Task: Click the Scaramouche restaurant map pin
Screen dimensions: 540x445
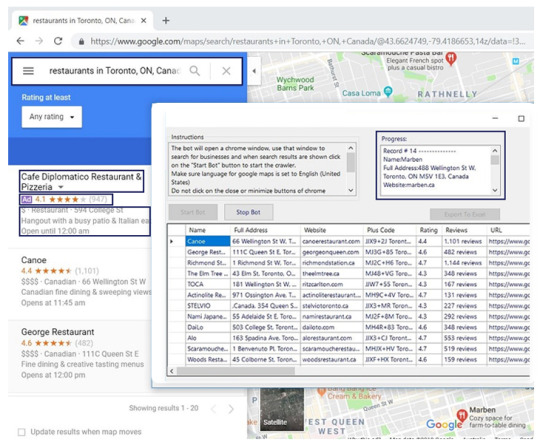Action: tap(451, 59)
